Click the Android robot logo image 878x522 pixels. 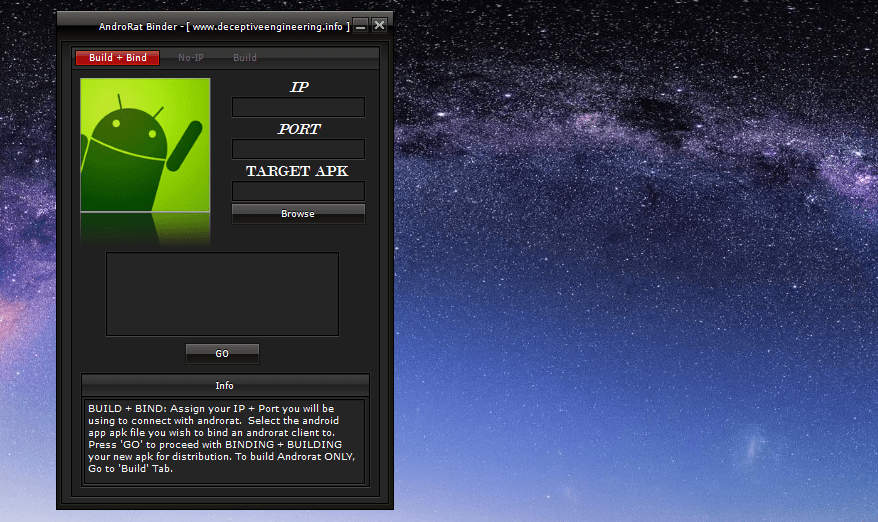coord(145,145)
